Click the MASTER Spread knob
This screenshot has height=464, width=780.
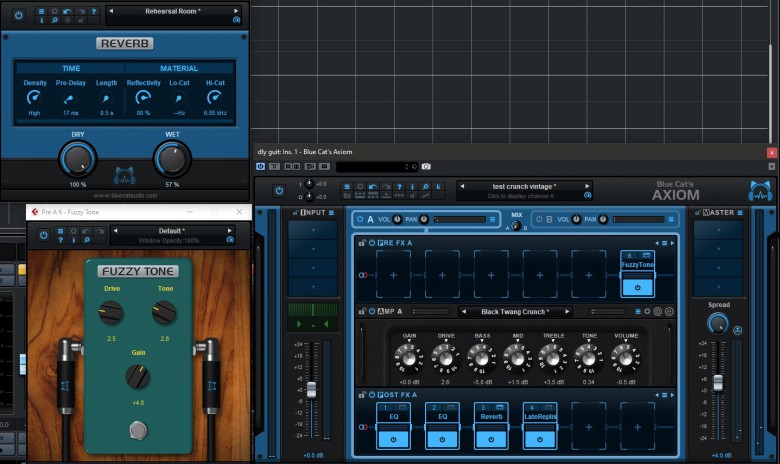tap(717, 323)
